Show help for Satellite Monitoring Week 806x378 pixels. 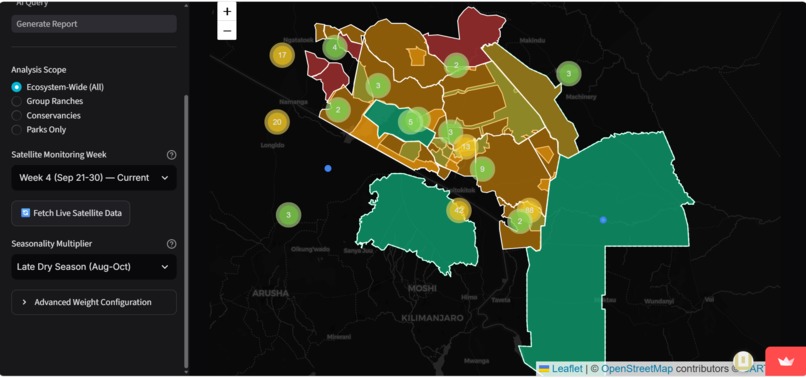(172, 155)
